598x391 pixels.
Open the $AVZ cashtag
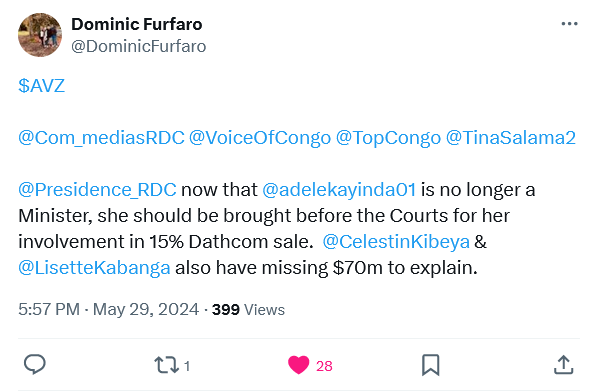(42, 85)
